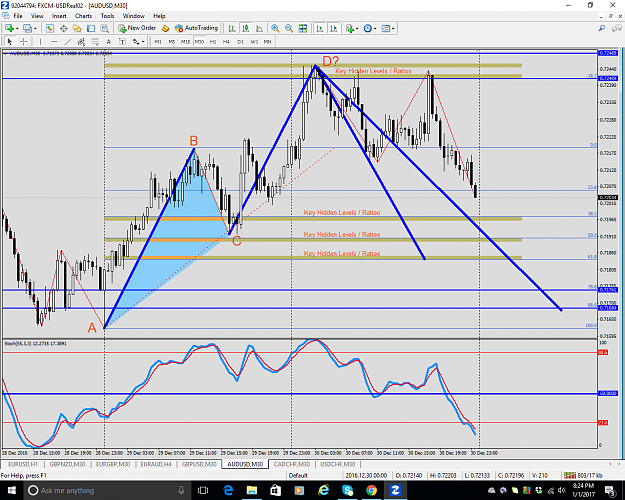Switch timeframe to W1
Image resolution: width=625 pixels, height=500 pixels.
[254, 41]
